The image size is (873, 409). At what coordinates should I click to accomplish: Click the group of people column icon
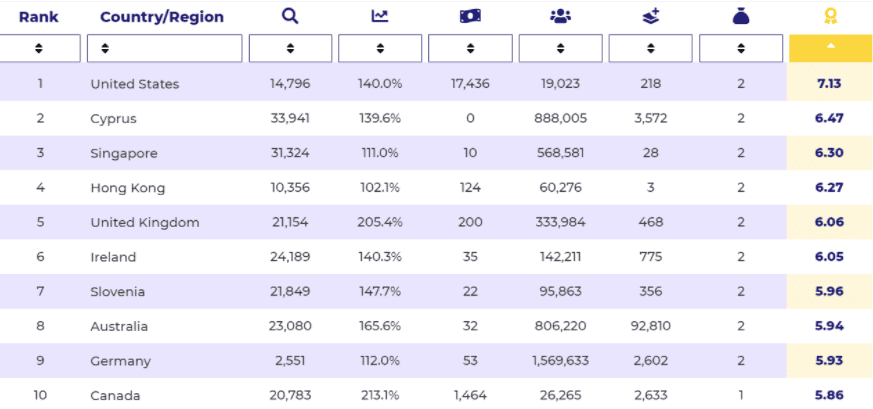(560, 16)
